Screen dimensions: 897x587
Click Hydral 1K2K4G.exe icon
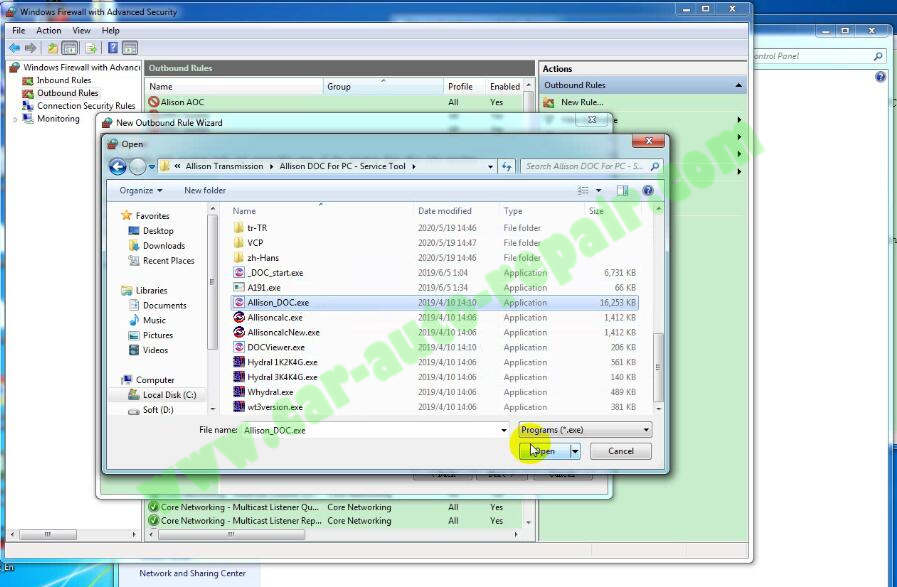point(239,362)
